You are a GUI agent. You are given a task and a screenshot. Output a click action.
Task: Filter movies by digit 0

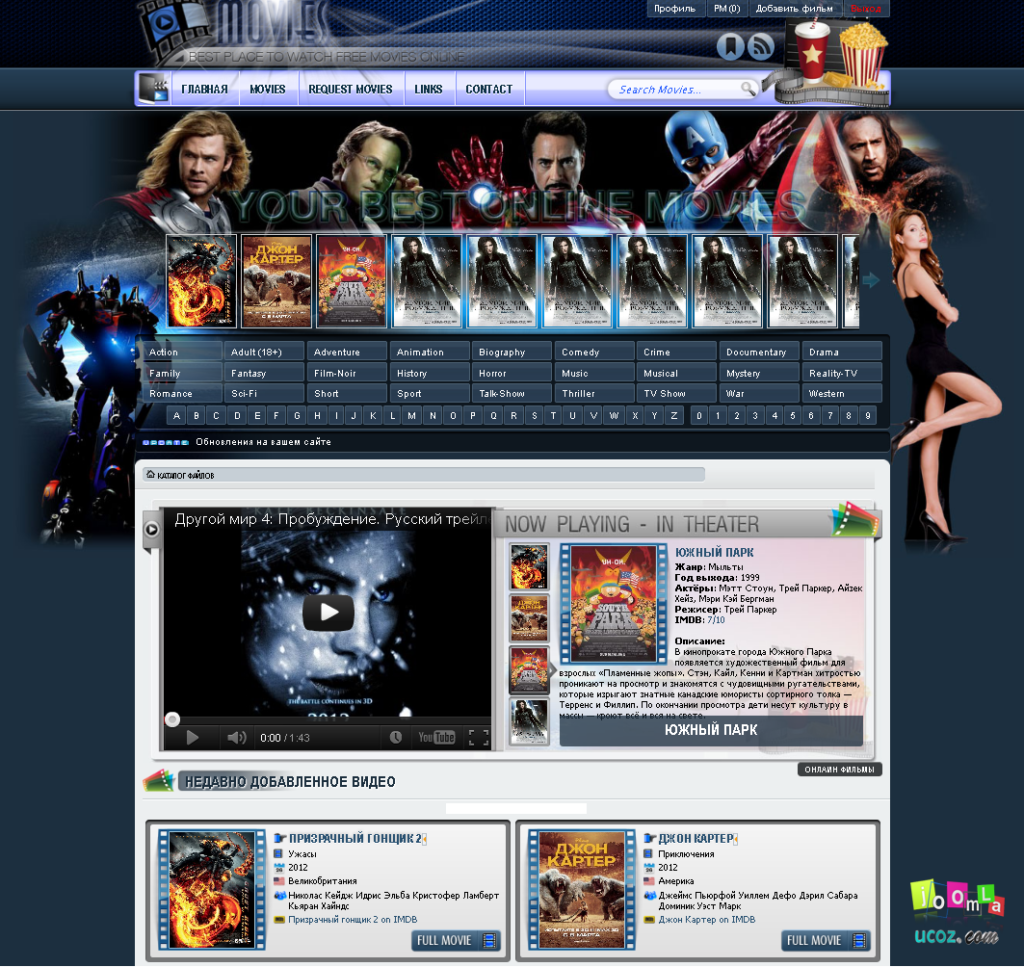[699, 415]
